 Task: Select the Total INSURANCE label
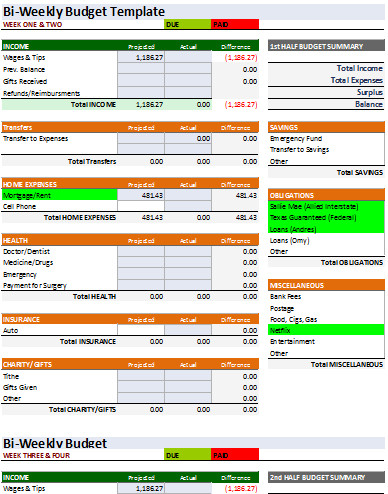pyautogui.click(x=88, y=341)
